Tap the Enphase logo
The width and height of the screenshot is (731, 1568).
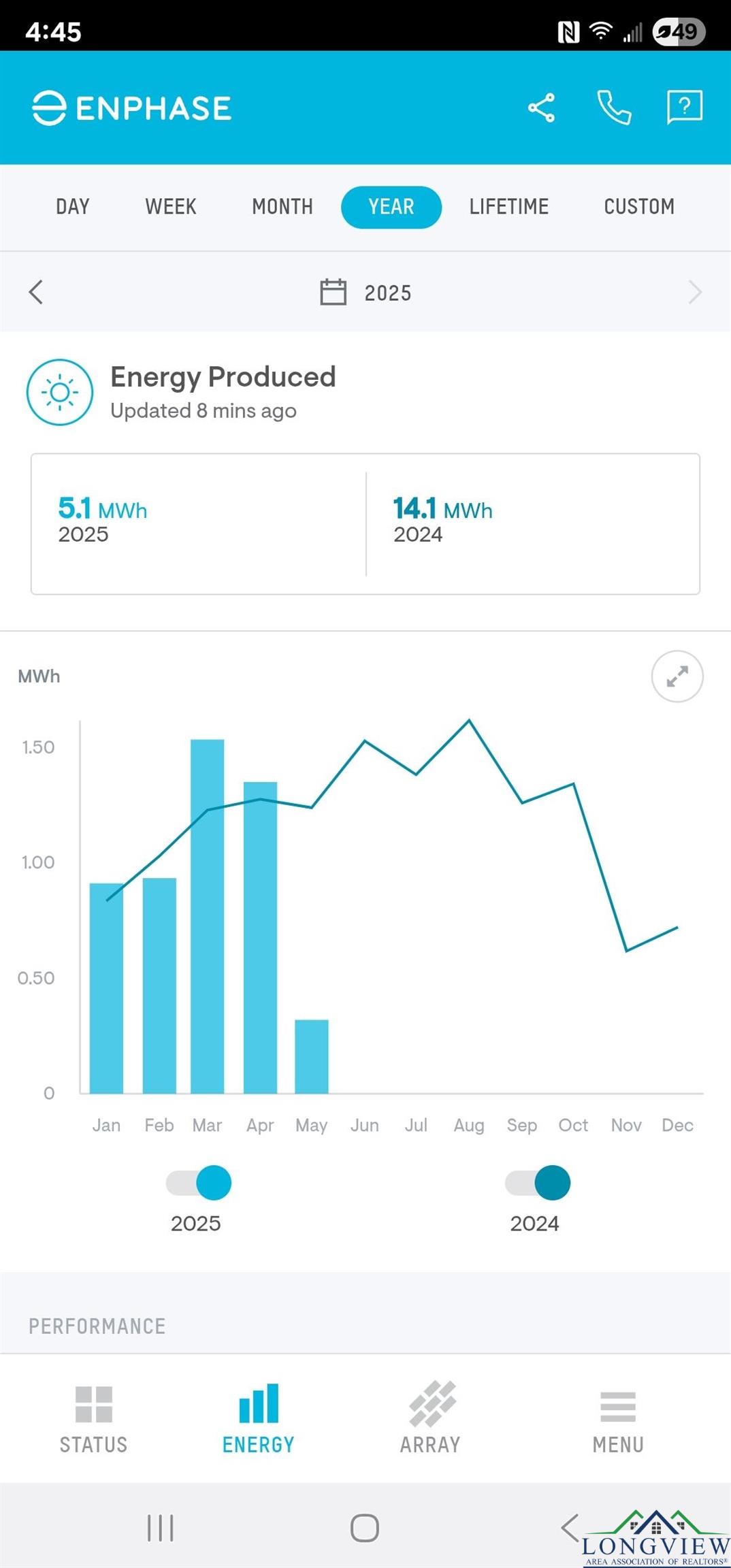tap(132, 108)
